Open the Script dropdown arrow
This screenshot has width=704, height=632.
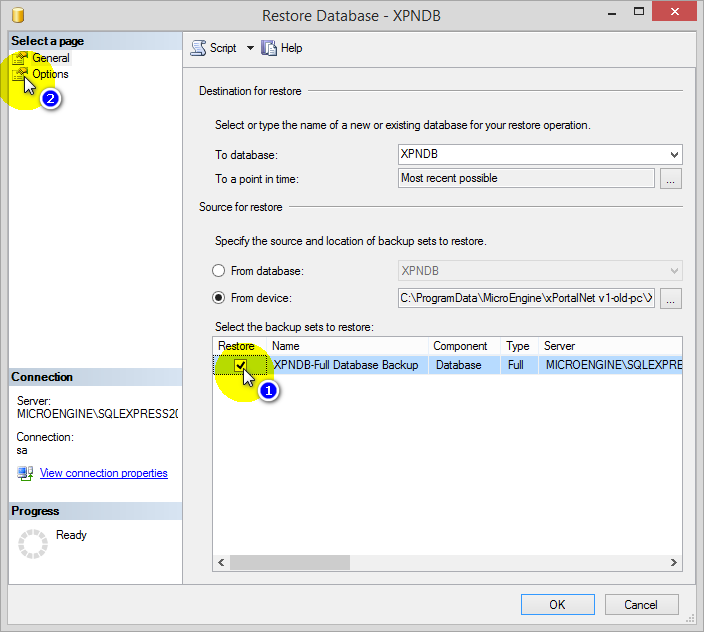click(x=250, y=48)
